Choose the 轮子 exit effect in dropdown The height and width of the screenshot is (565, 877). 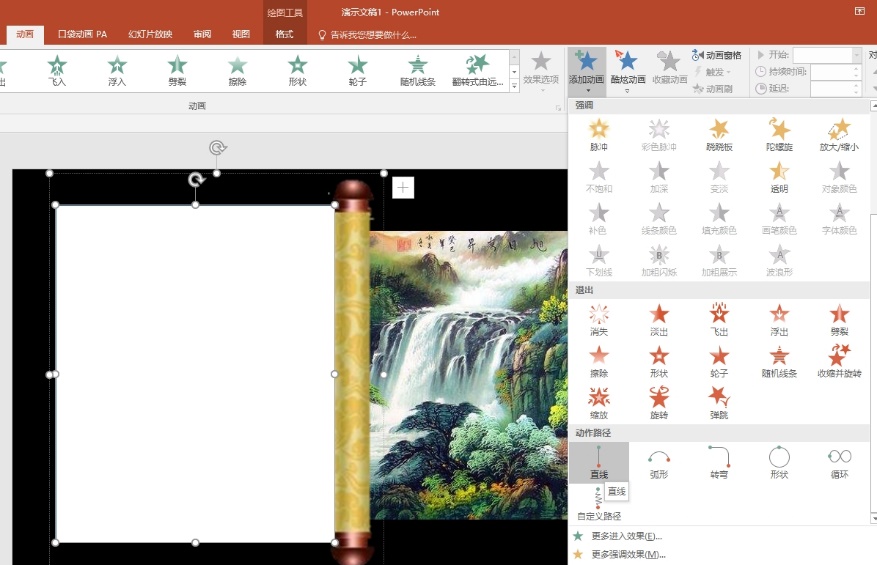pyautogui.click(x=719, y=362)
